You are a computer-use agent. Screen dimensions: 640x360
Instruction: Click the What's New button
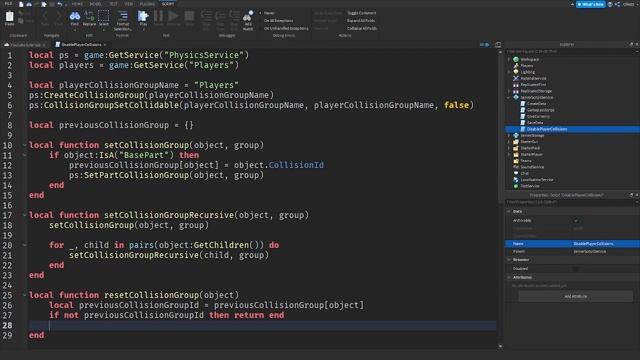[x=591, y=4]
